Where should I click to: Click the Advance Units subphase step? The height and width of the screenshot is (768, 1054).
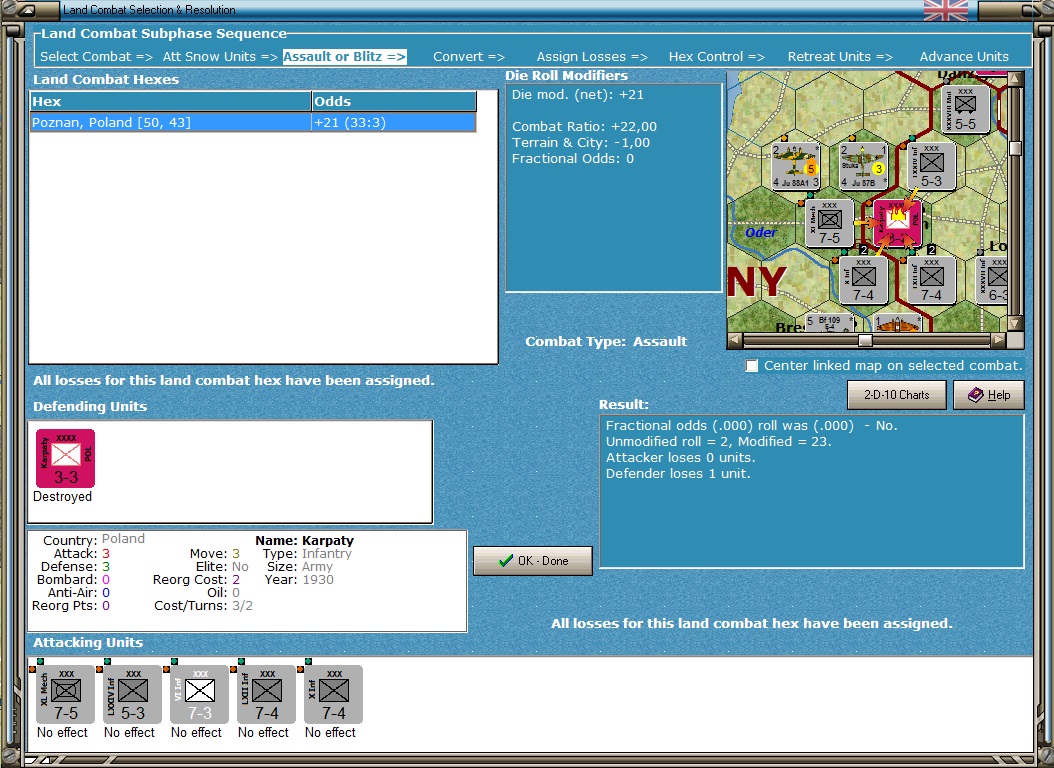click(x=964, y=56)
